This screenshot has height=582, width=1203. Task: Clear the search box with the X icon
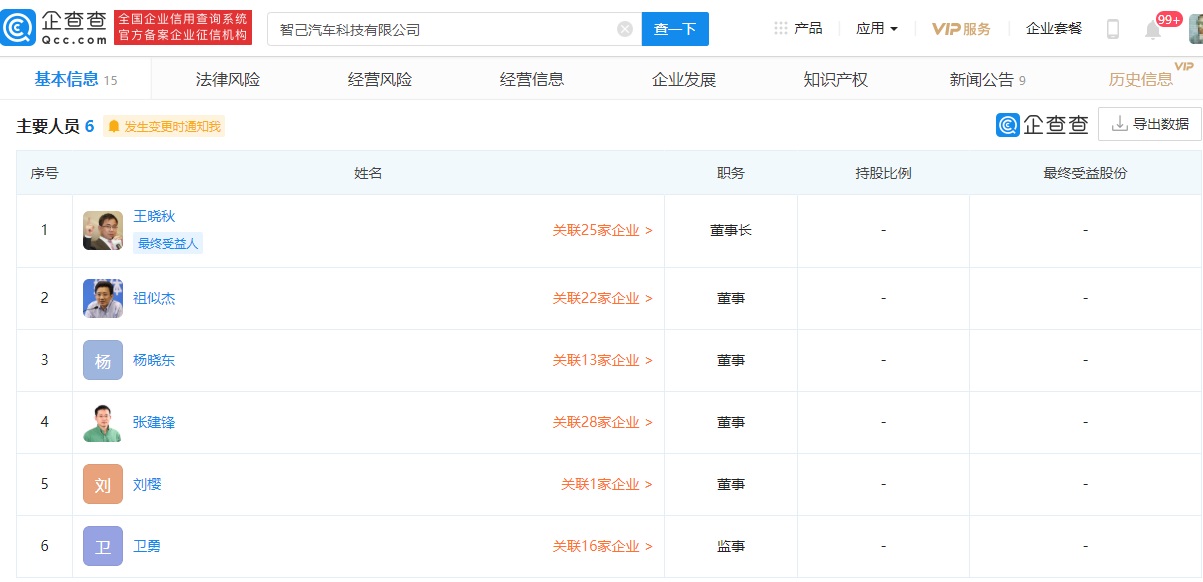point(625,29)
